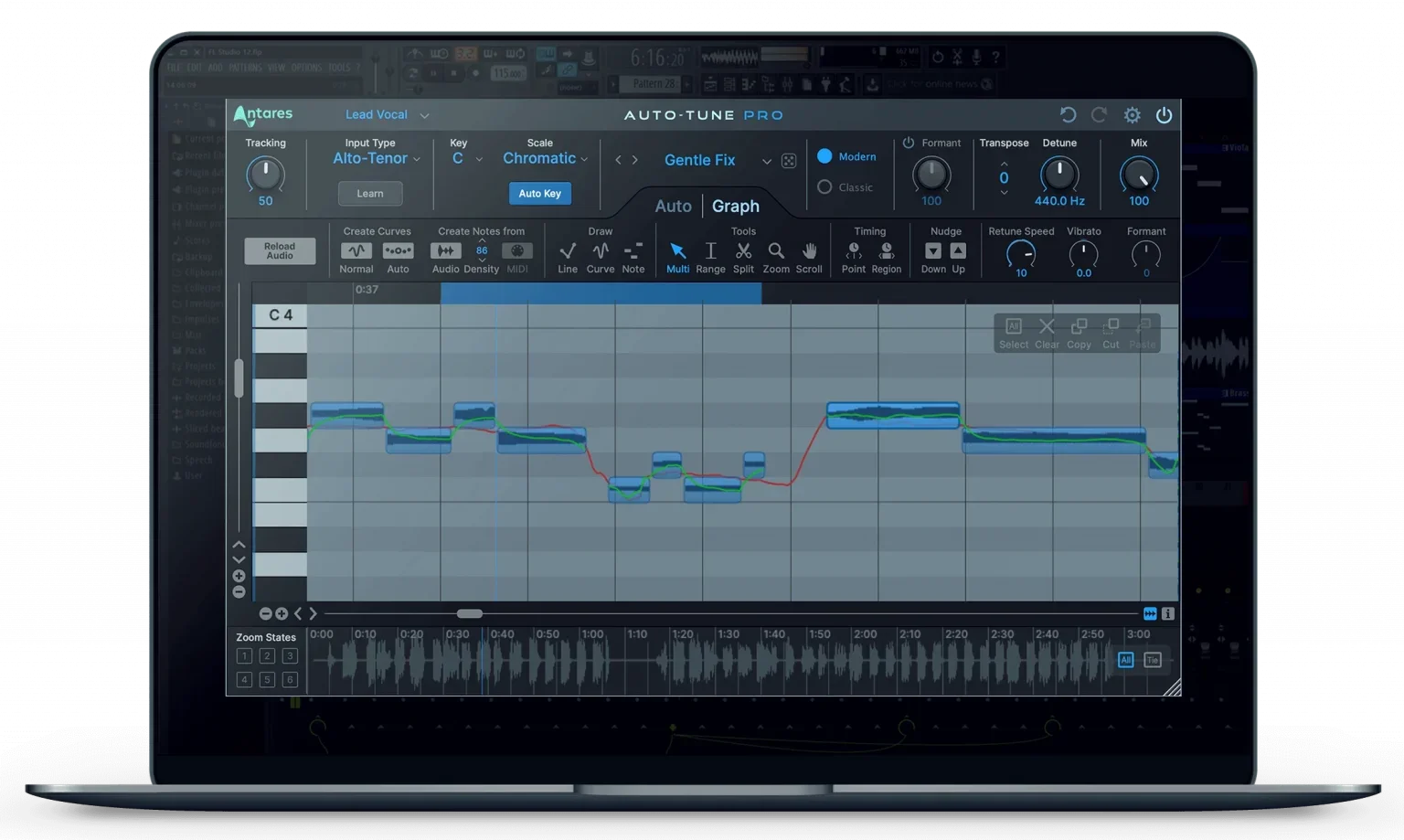The image size is (1404, 840).
Task: Go to previous preset with left chevron
Action: [618, 160]
